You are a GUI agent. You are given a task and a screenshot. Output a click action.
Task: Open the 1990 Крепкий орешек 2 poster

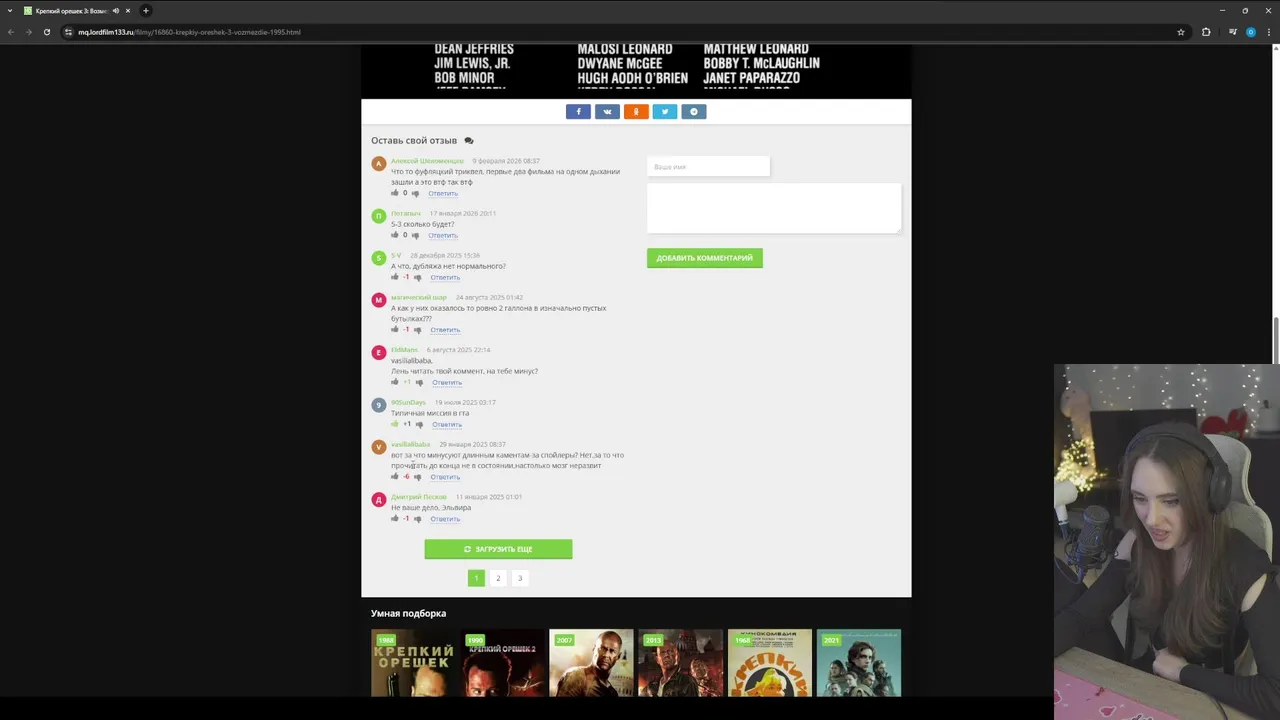[x=503, y=662]
